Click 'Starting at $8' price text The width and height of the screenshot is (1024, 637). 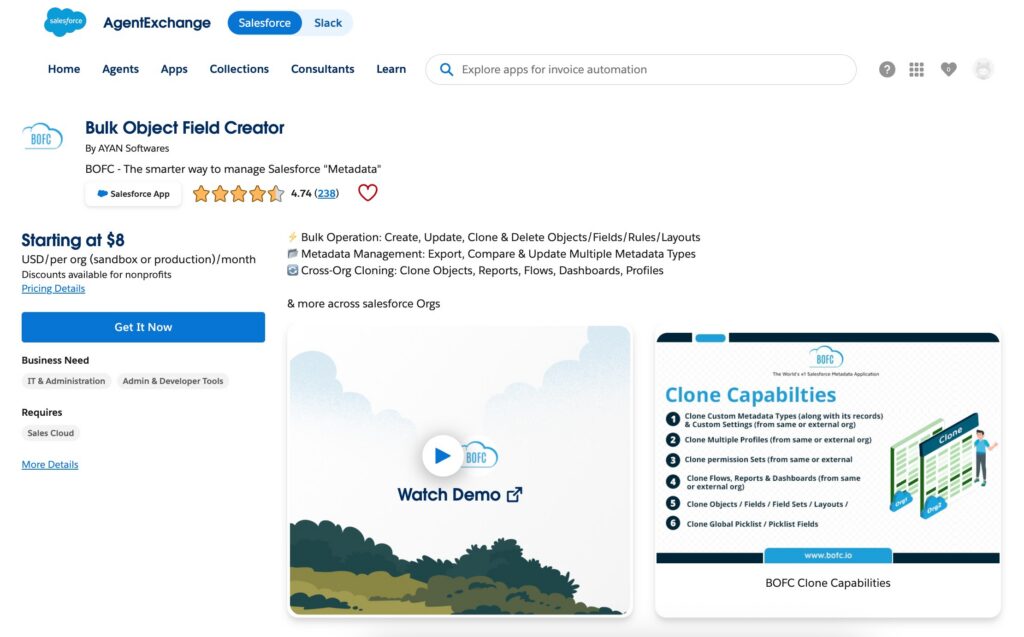tap(72, 240)
